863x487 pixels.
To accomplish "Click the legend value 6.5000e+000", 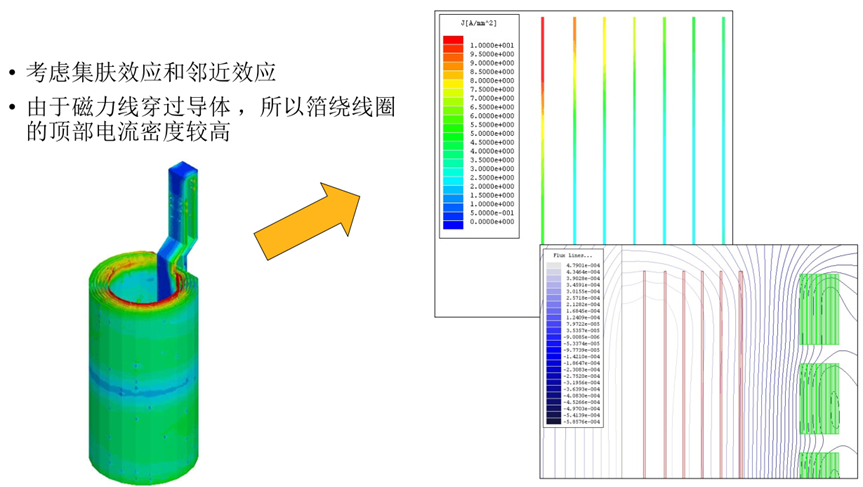I will click(492, 107).
